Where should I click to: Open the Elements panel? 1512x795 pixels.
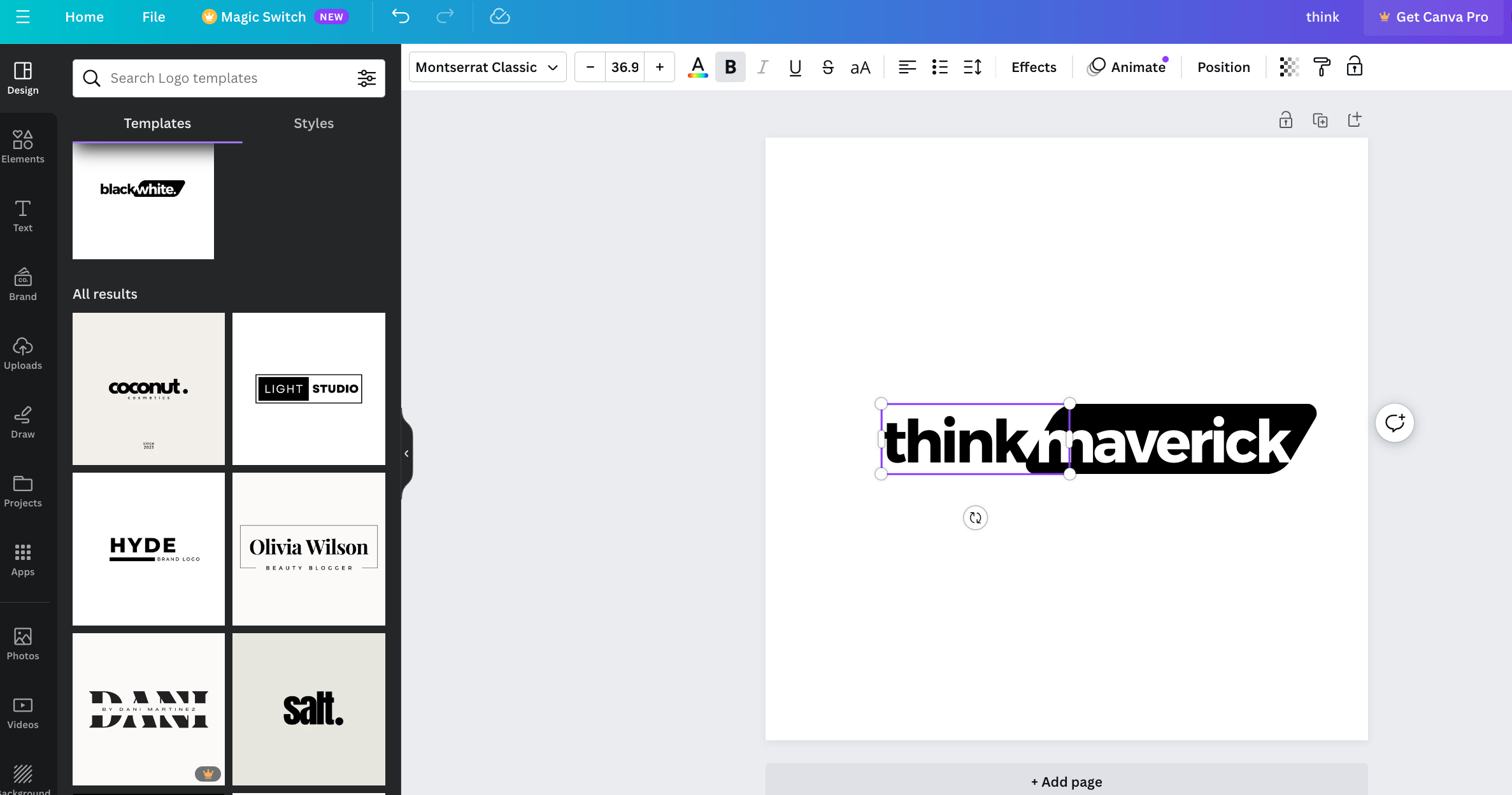(23, 147)
